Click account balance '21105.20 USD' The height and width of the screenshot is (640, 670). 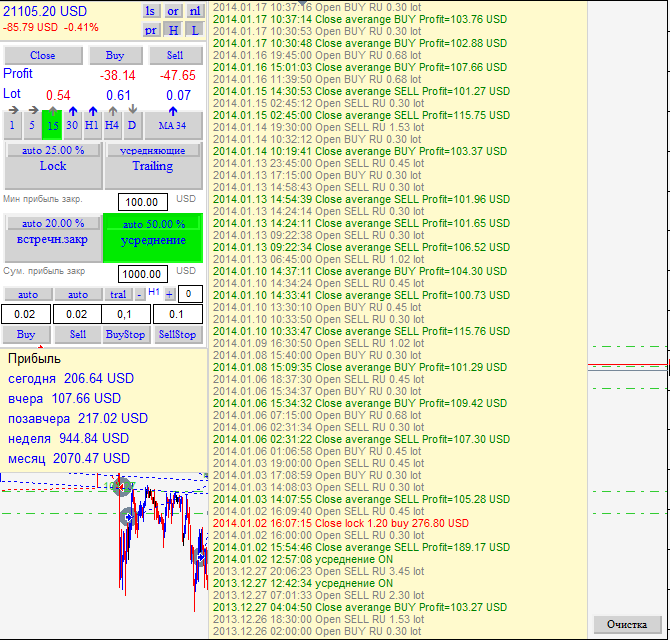[x=45, y=12]
